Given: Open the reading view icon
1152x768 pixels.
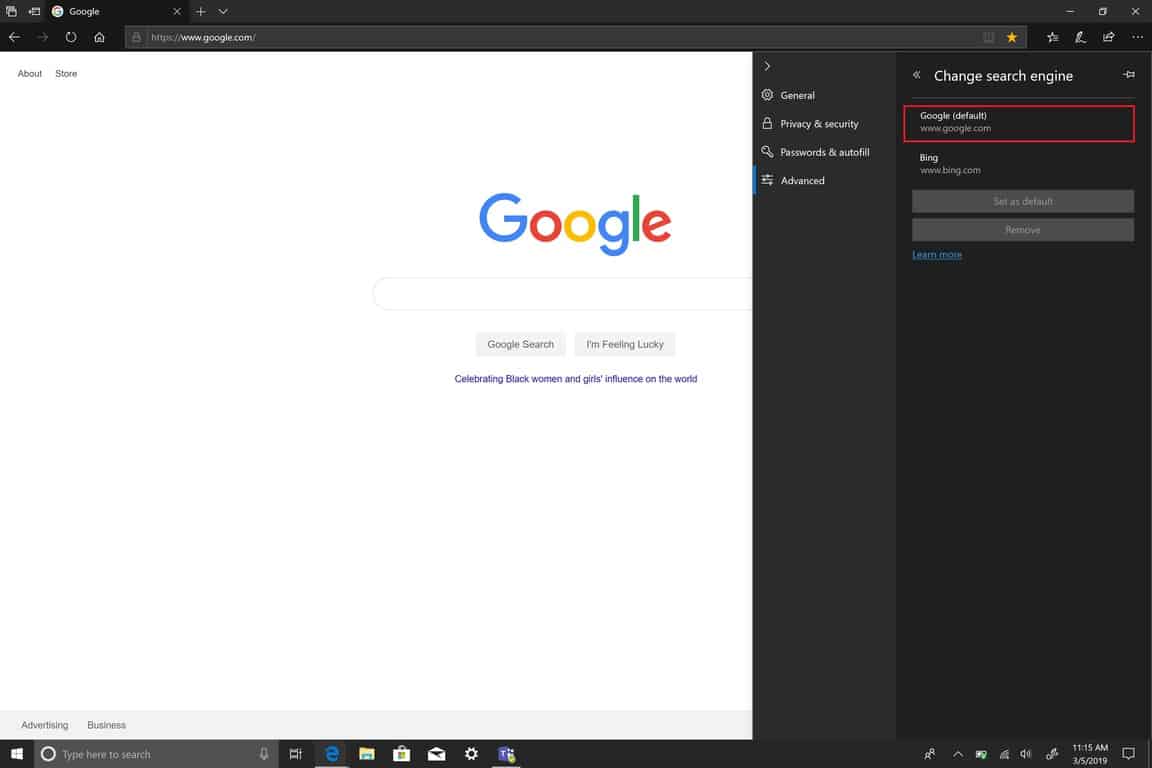Looking at the screenshot, I should coord(988,37).
